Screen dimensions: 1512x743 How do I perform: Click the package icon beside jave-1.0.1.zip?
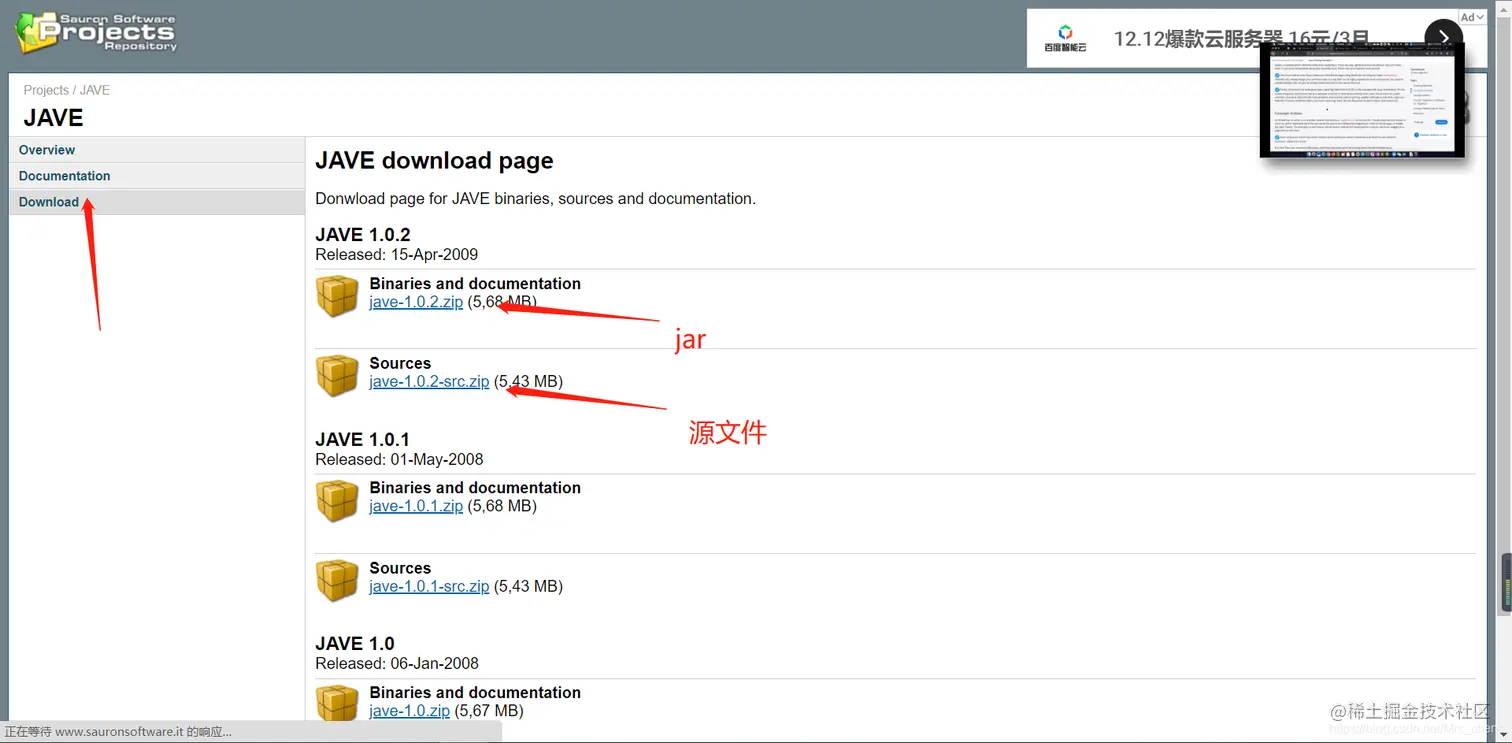[x=337, y=500]
